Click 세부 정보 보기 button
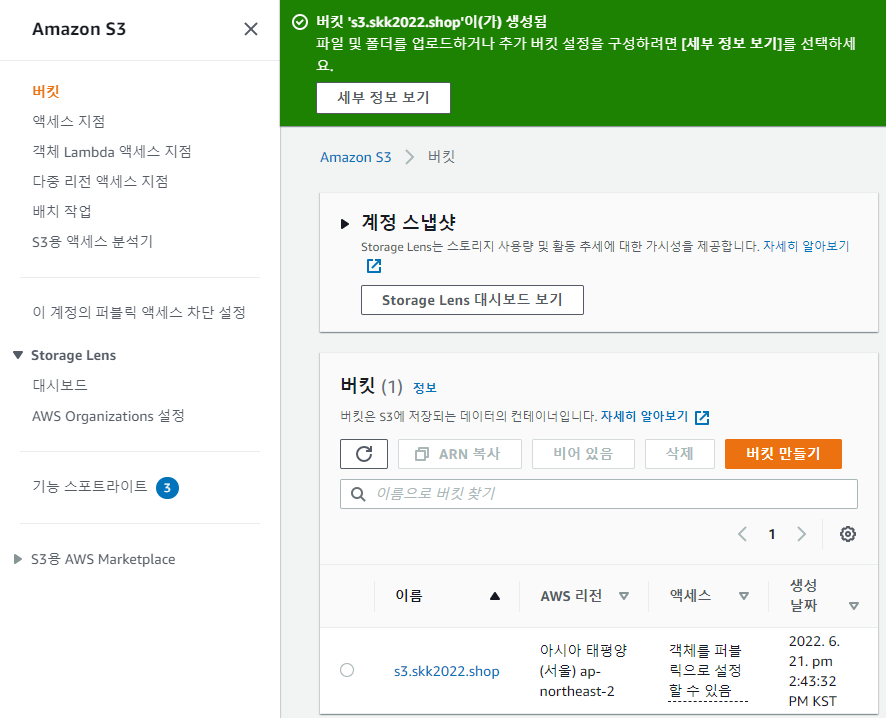This screenshot has width=886, height=718. (383, 98)
